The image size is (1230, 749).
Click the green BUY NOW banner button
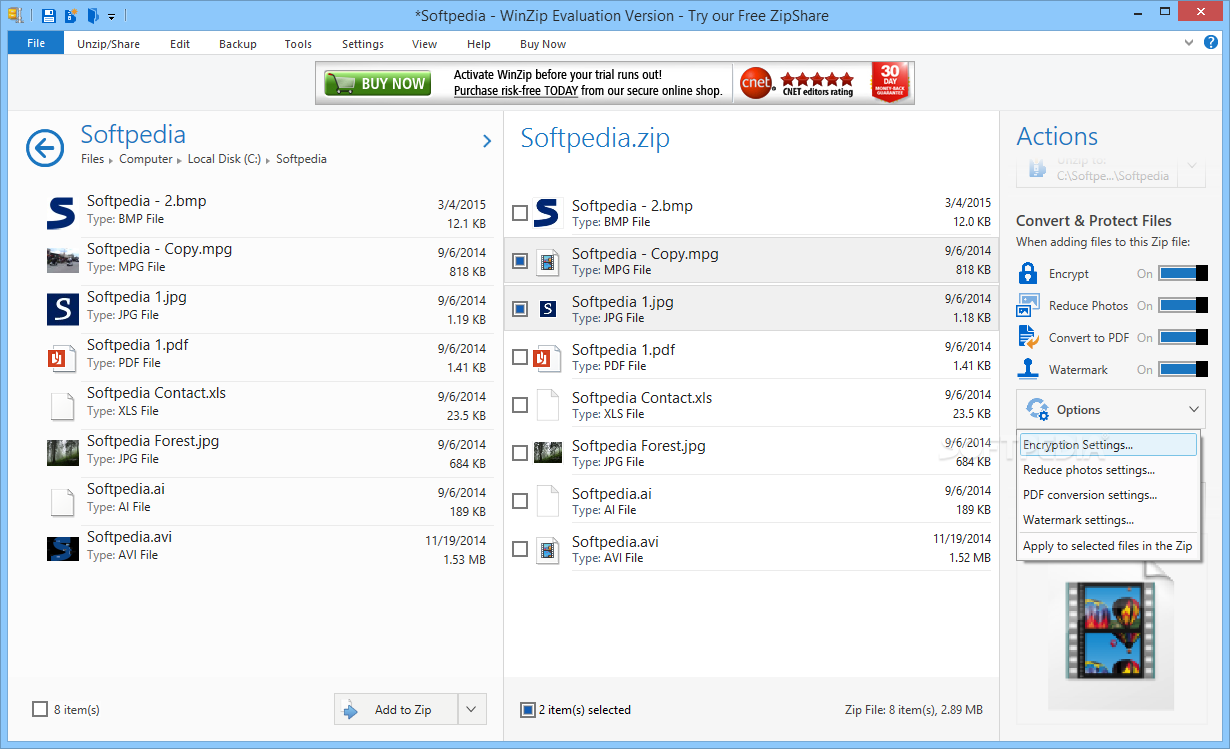point(378,83)
